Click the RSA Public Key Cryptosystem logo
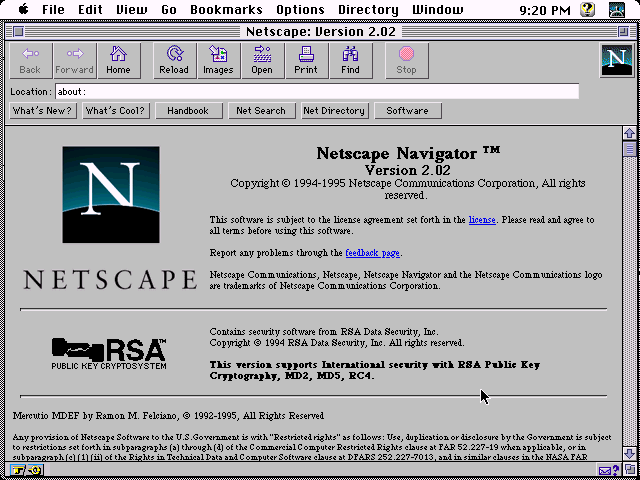 click(109, 353)
